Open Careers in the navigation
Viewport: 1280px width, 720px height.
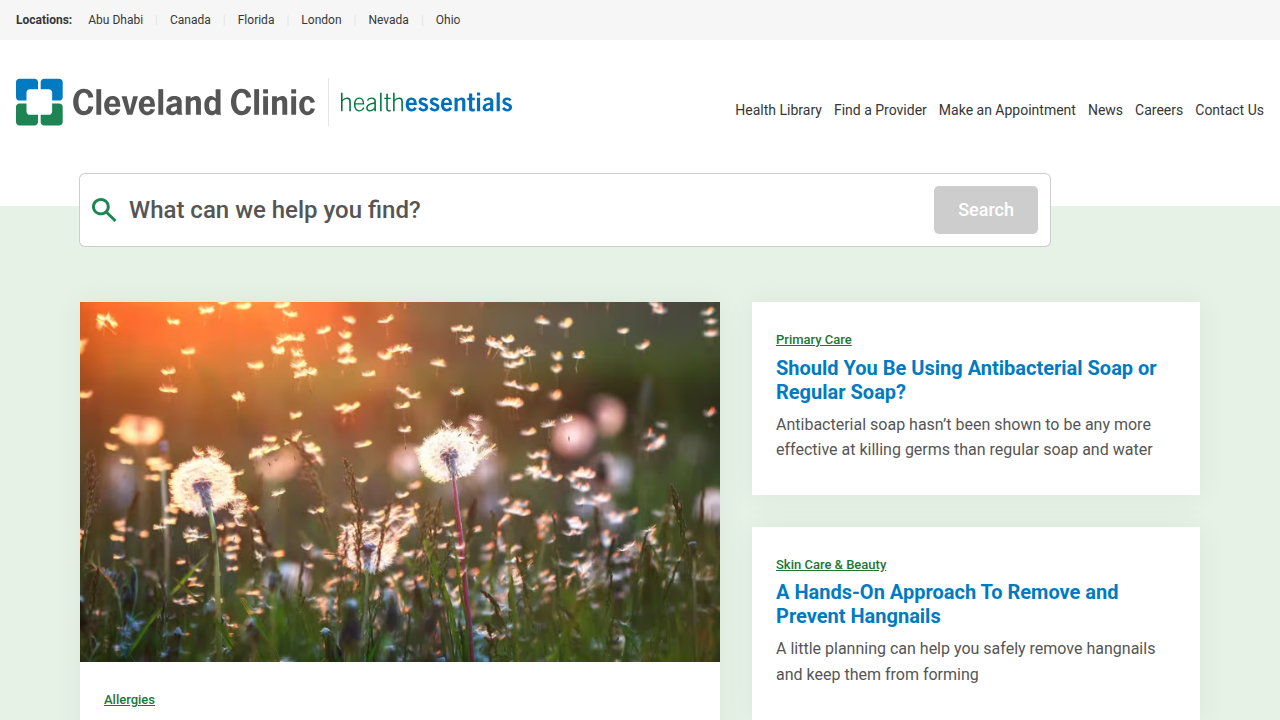click(1159, 110)
